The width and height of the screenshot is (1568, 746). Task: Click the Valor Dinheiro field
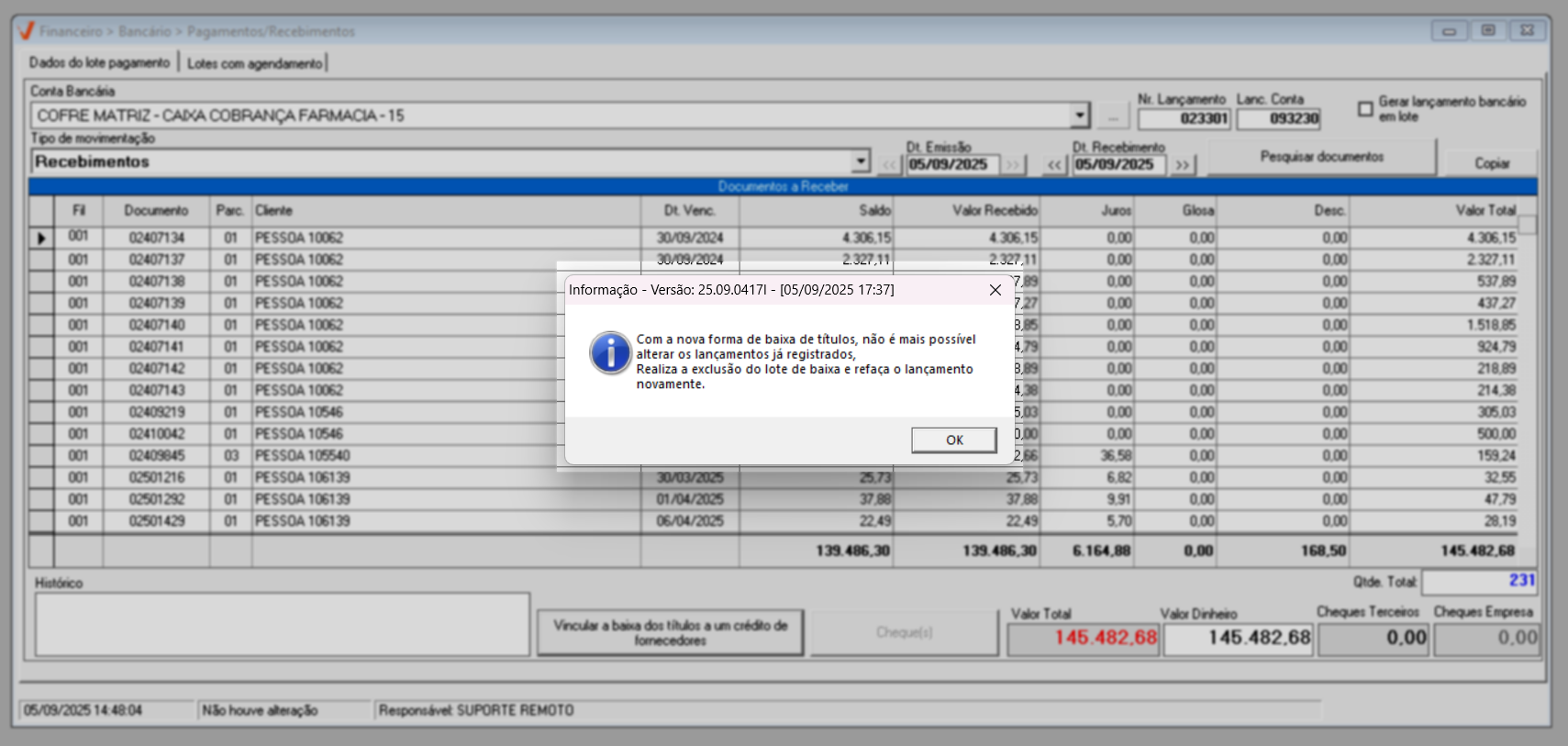click(1239, 639)
